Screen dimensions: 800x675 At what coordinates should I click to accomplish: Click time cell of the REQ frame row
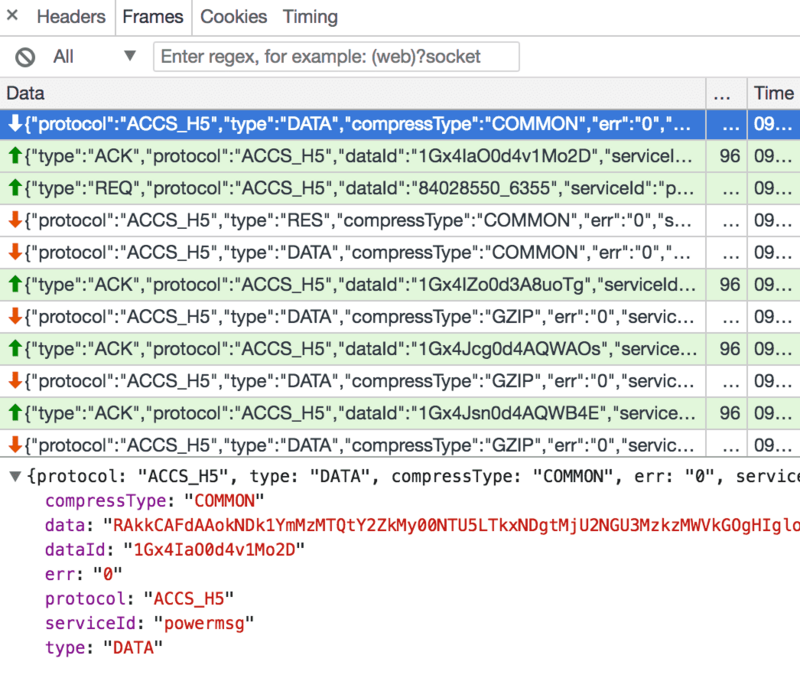(773, 188)
